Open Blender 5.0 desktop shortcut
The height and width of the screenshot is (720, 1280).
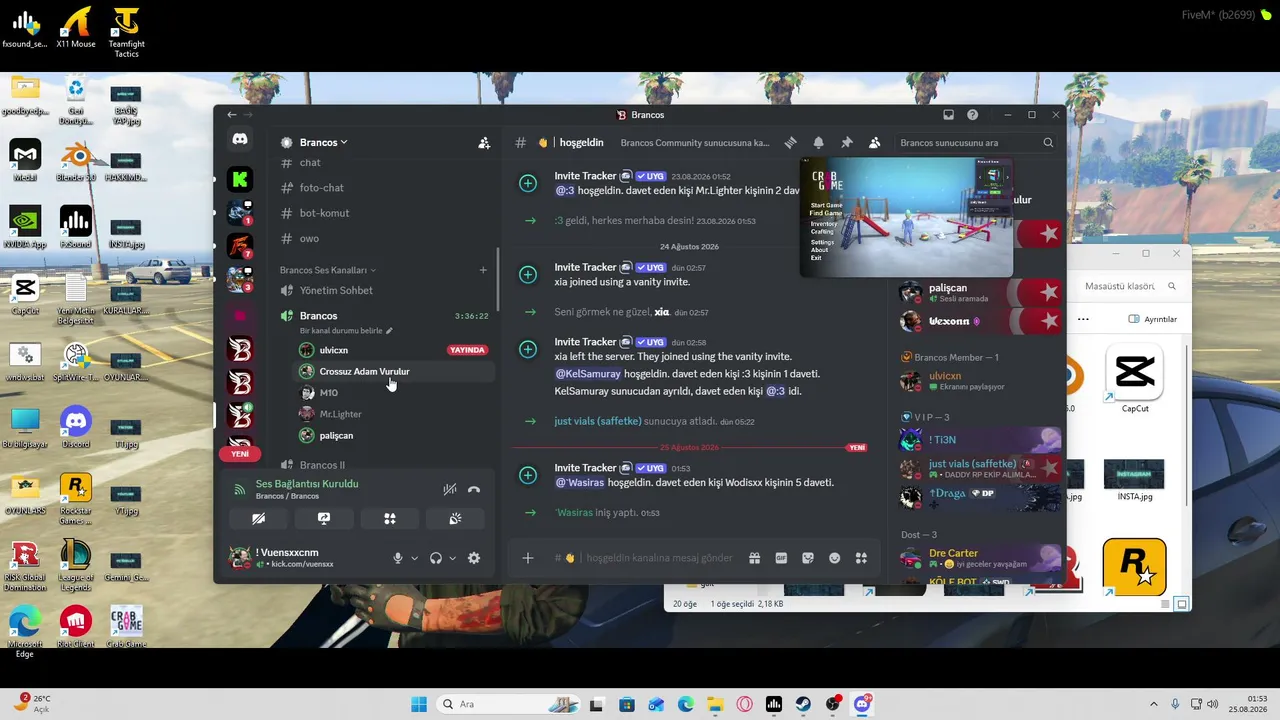(x=76, y=162)
